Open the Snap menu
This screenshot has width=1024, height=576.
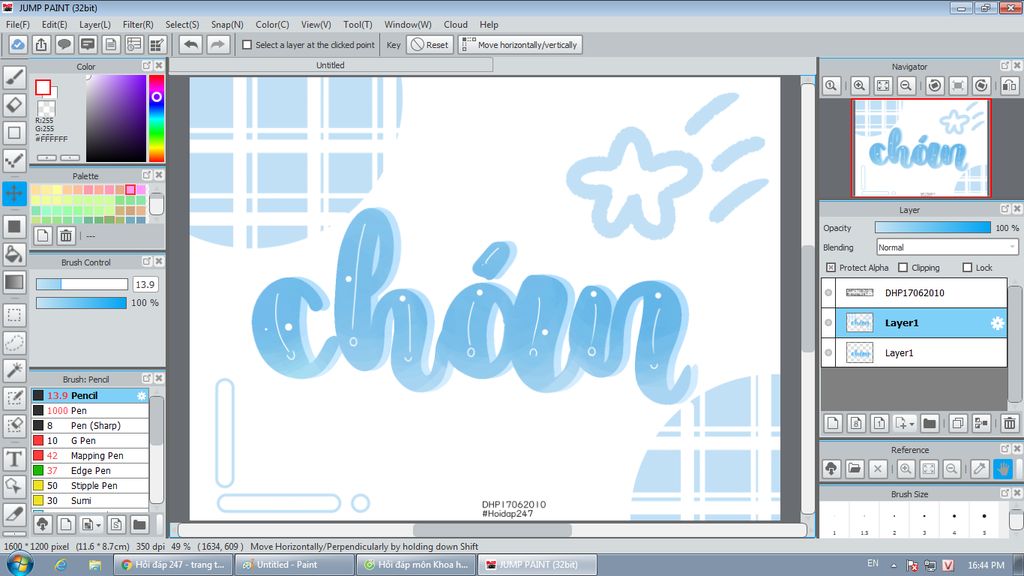coord(227,24)
